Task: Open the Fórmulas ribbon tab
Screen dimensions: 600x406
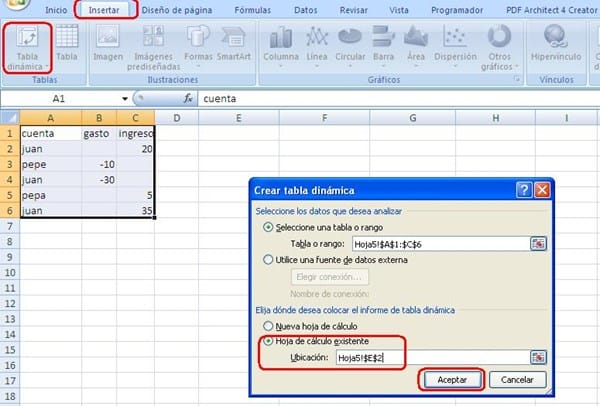Action: pyautogui.click(x=253, y=10)
